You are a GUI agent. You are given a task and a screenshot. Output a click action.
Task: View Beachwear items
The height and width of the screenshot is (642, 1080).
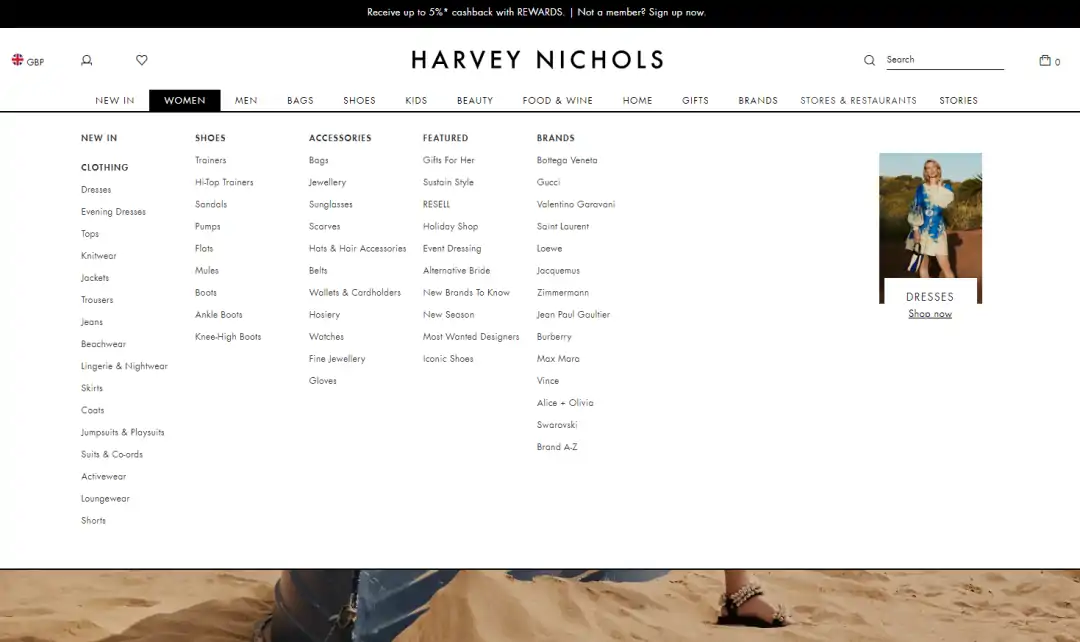[103, 344]
